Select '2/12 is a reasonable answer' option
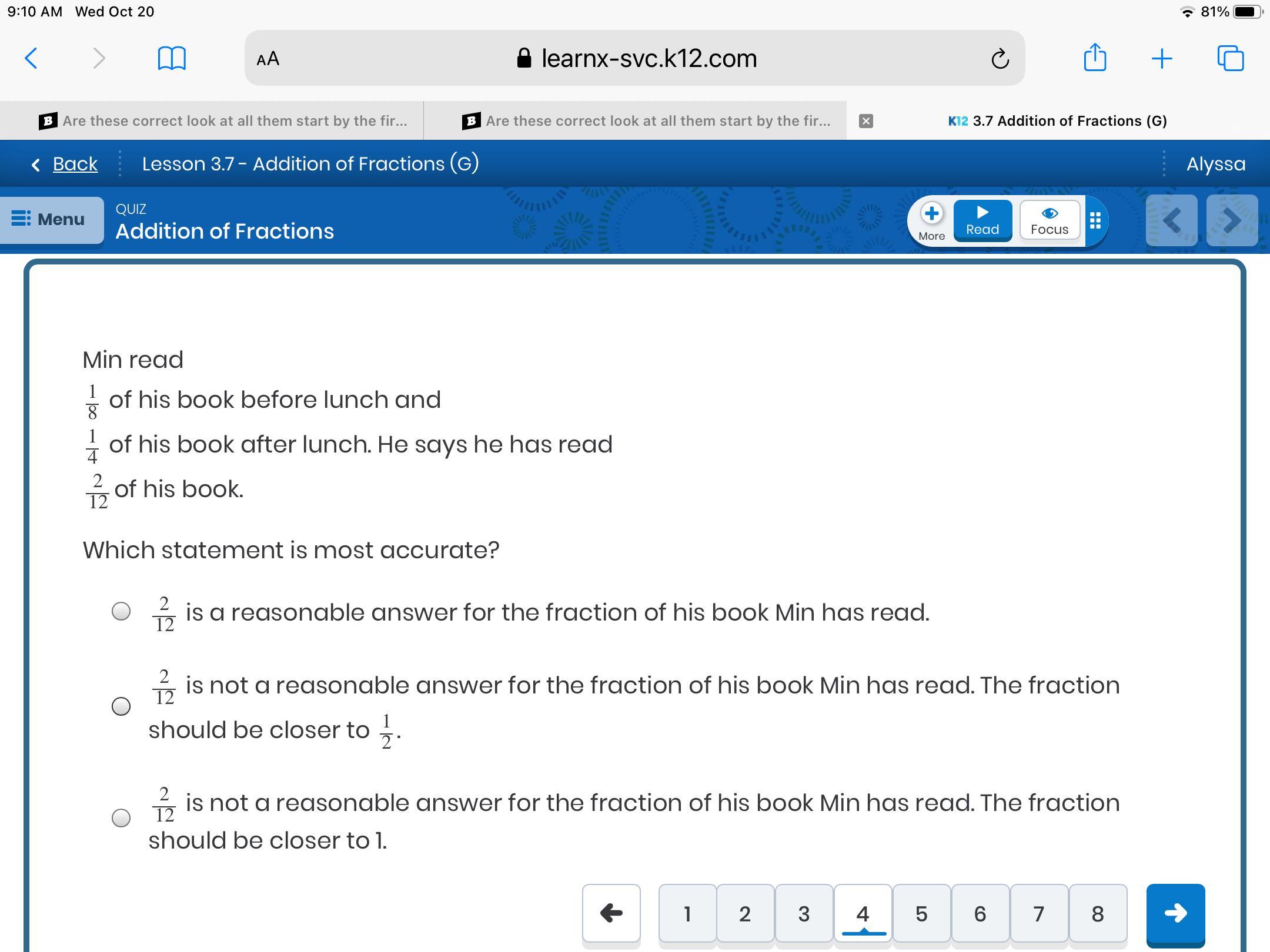 pyautogui.click(x=121, y=611)
